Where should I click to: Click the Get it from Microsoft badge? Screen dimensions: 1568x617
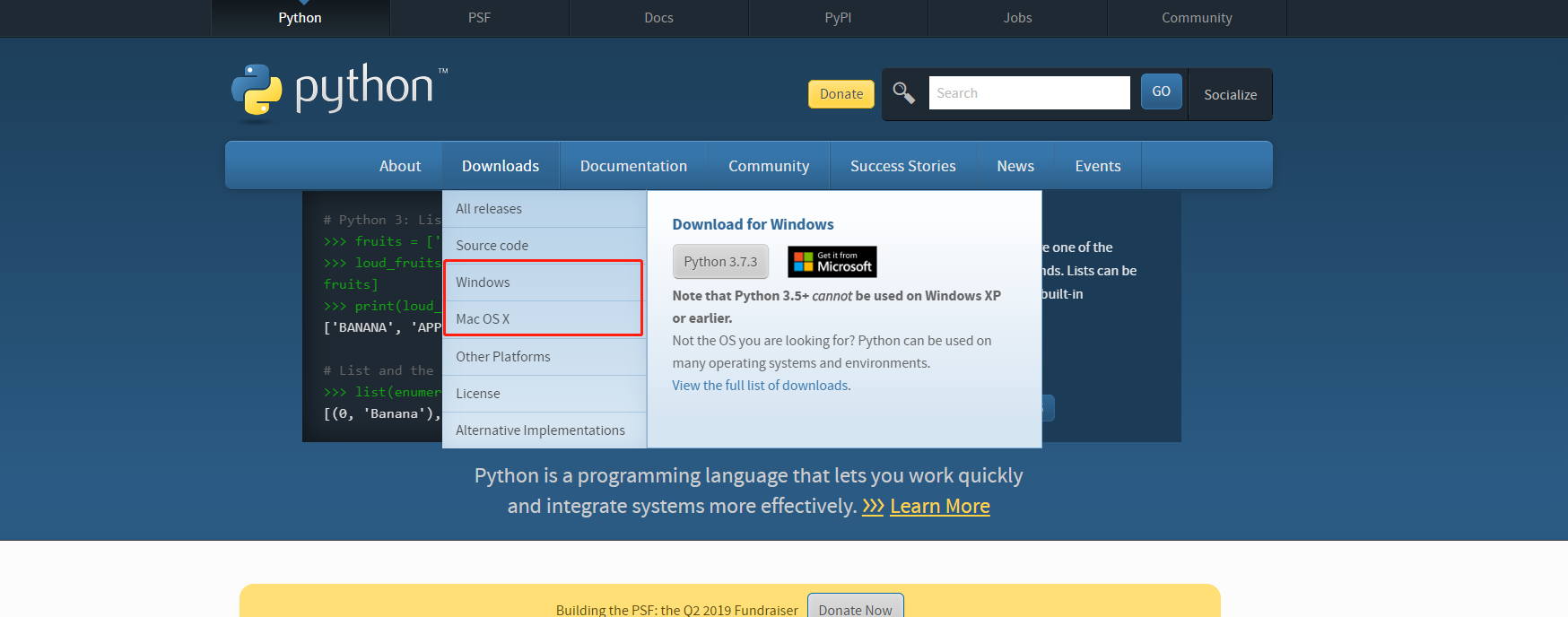tap(832, 262)
